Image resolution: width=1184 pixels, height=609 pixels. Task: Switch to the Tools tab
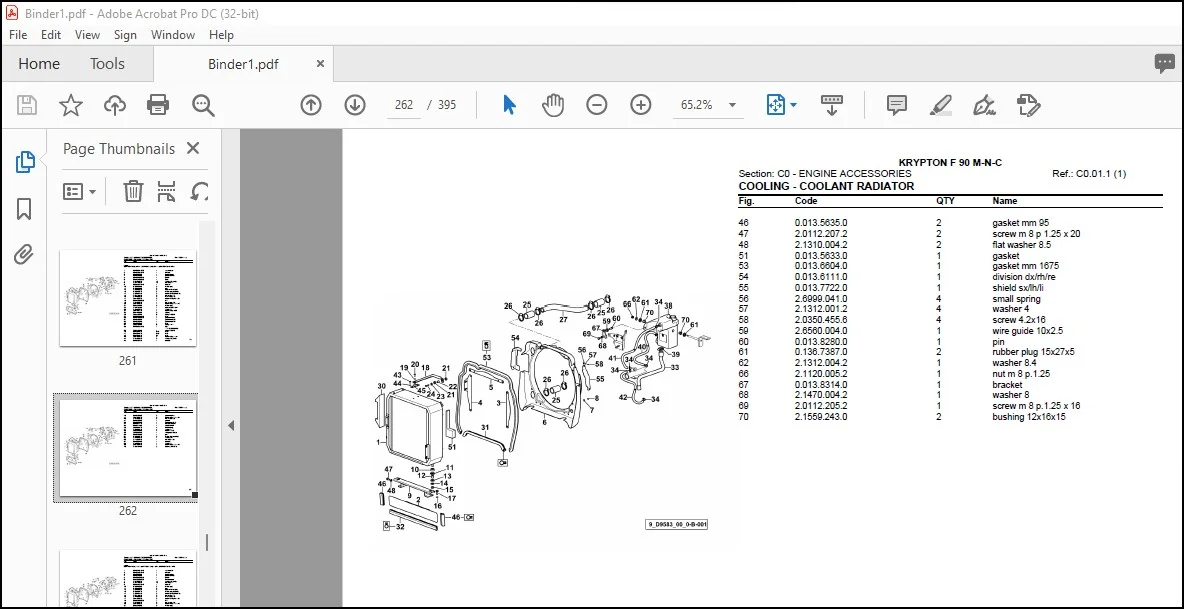pyautogui.click(x=107, y=64)
